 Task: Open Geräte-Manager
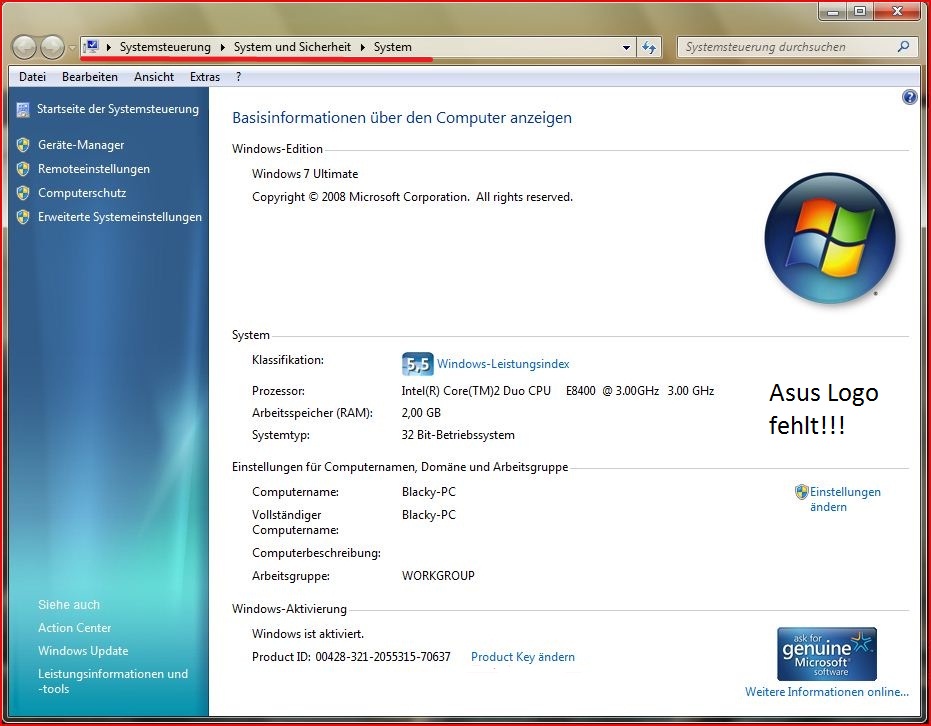(x=81, y=144)
